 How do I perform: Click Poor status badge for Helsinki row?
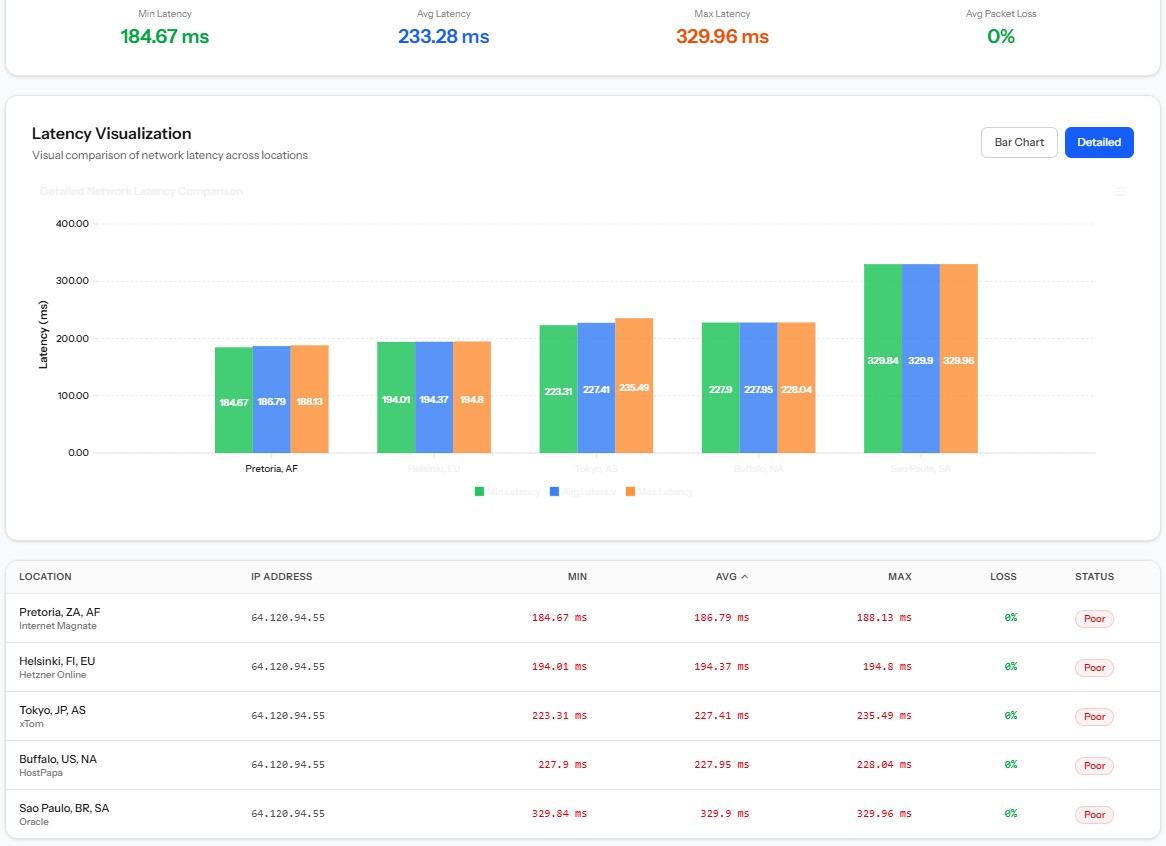[x=1095, y=668]
